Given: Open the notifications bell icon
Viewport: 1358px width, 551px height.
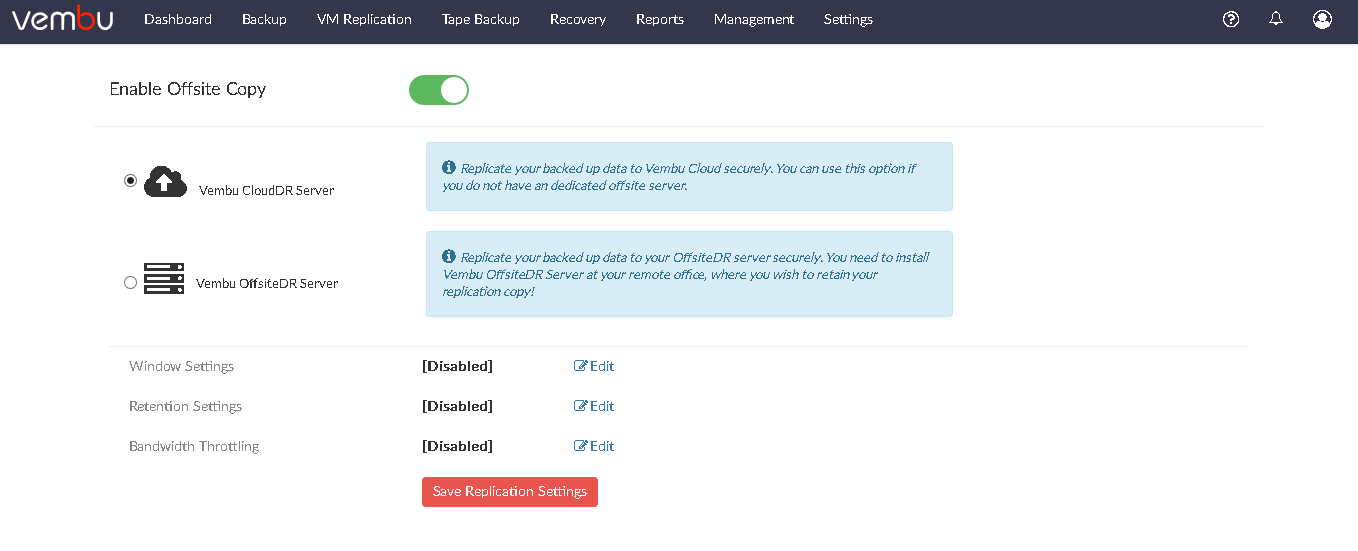Looking at the screenshot, I should click(x=1276, y=19).
